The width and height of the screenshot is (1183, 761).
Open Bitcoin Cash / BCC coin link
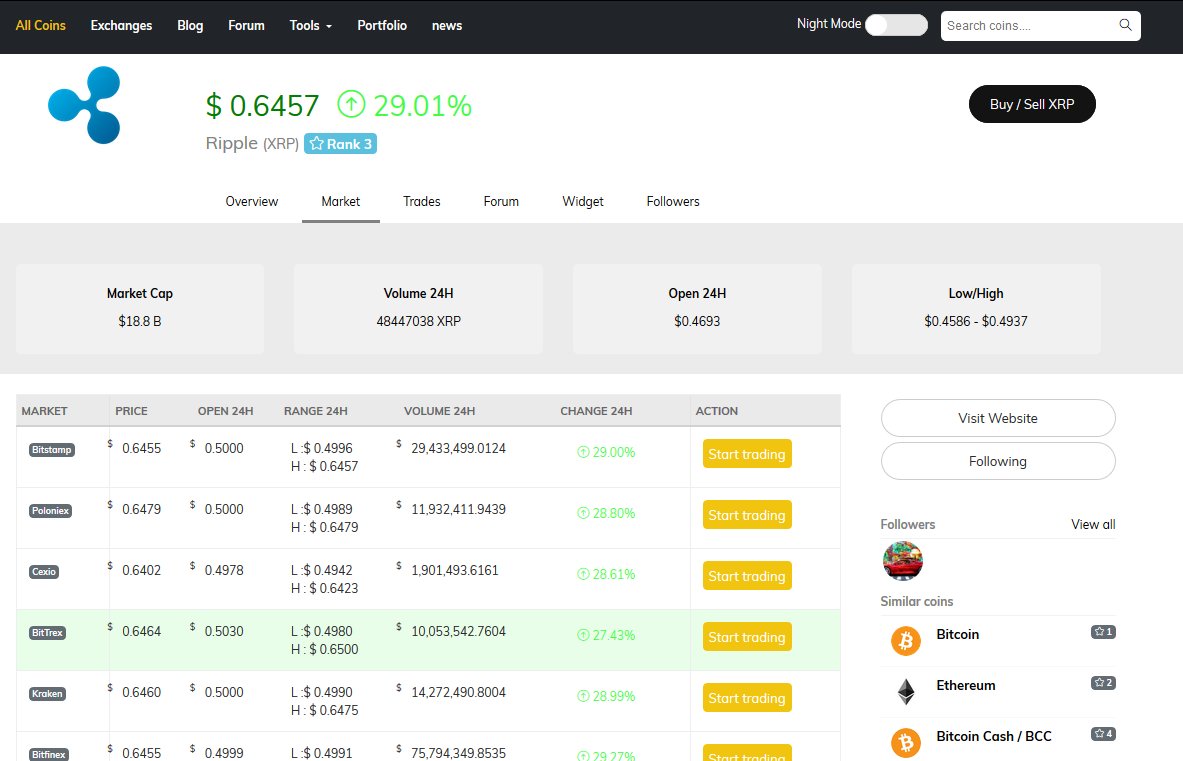(994, 736)
